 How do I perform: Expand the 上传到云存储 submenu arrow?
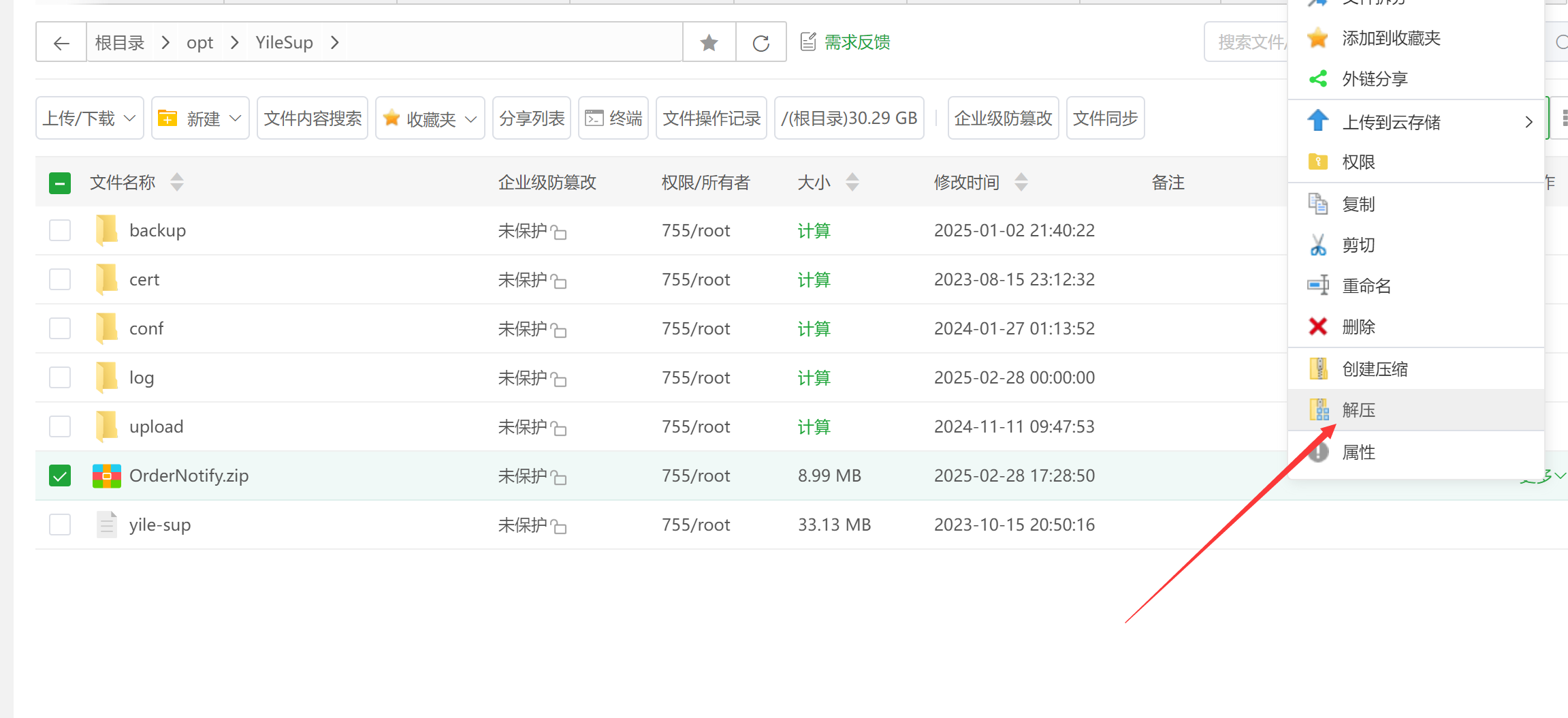[x=1529, y=122]
